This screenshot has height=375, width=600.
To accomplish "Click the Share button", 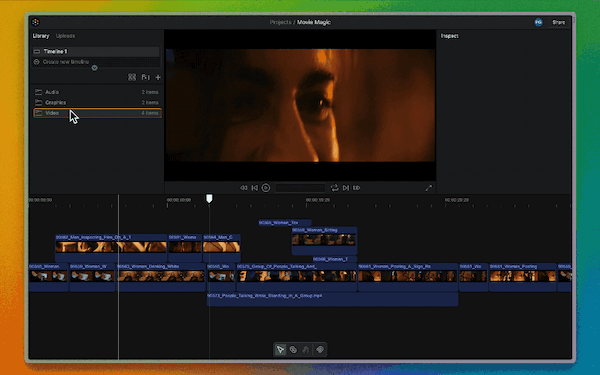I will (x=558, y=22).
